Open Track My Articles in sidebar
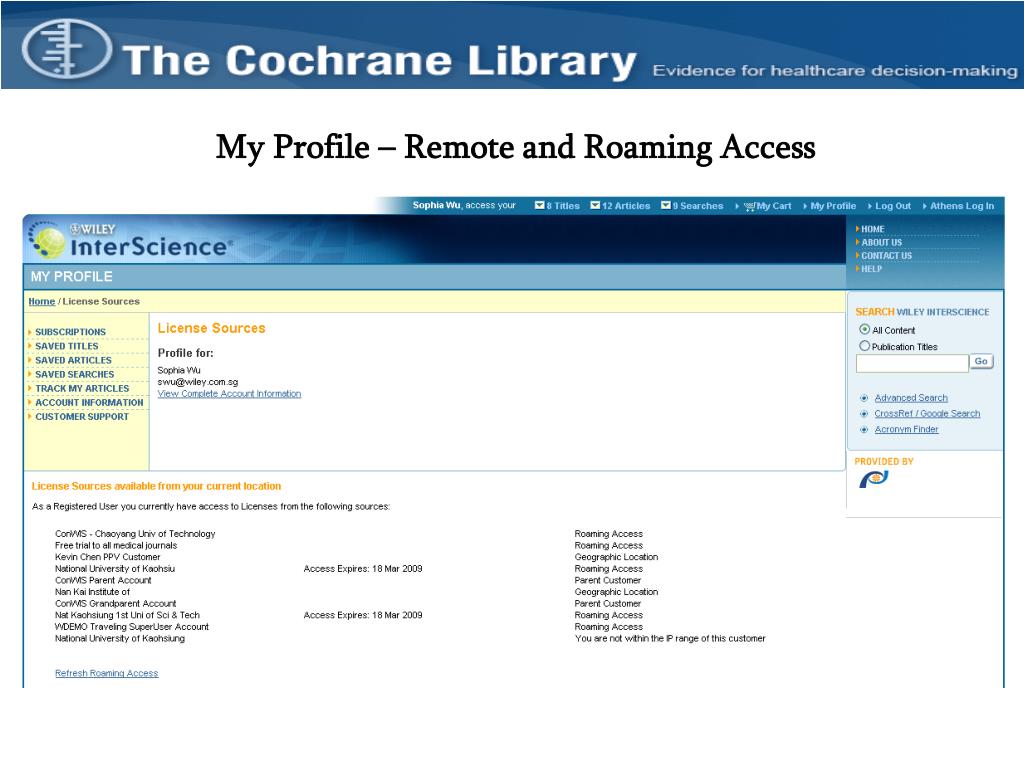Viewport: 1024px width, 768px height. (x=82, y=389)
